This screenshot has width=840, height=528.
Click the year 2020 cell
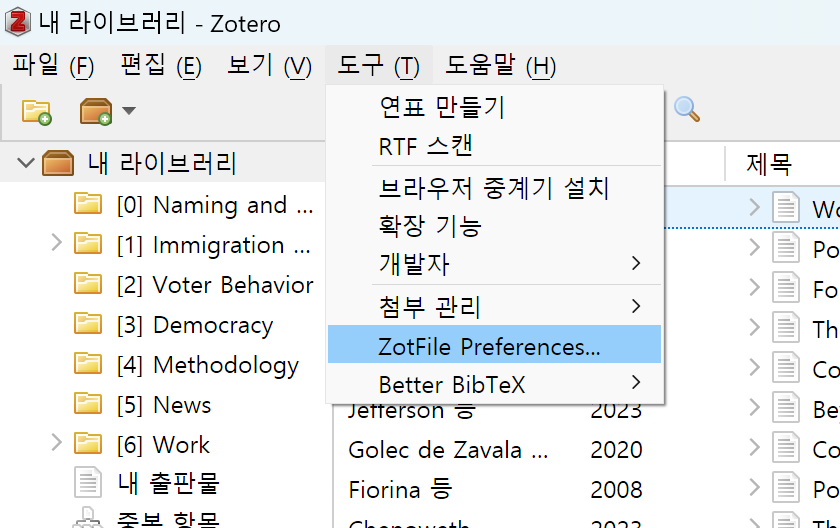pyautogui.click(x=616, y=450)
